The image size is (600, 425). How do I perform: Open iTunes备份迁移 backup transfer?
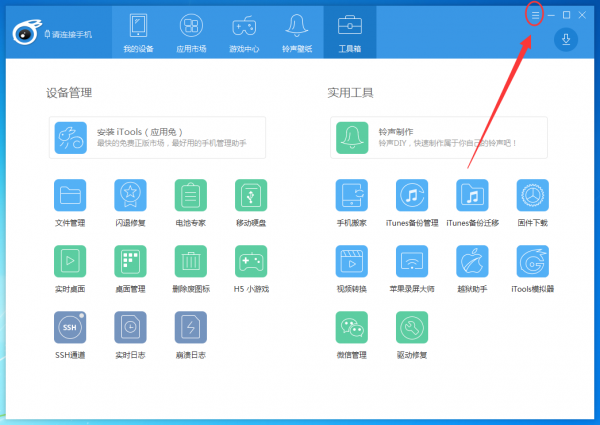coord(472,195)
